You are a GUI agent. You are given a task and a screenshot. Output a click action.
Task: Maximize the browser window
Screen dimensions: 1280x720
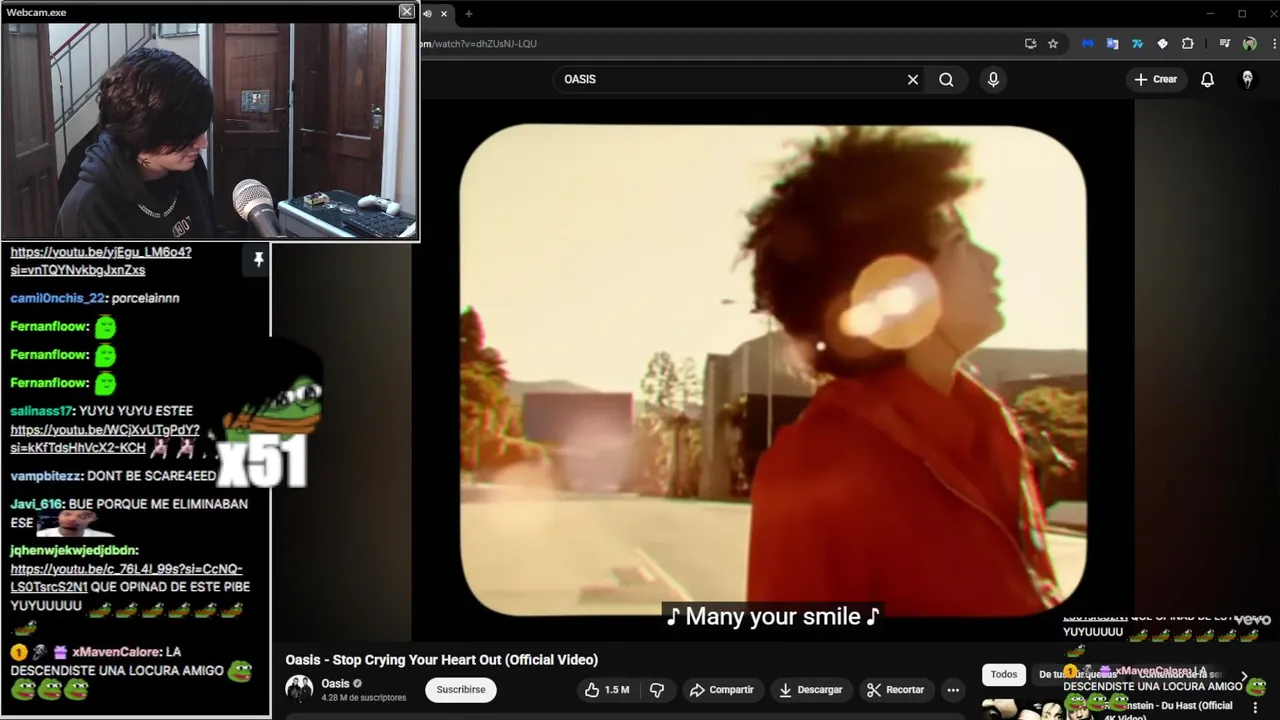[x=1242, y=13]
